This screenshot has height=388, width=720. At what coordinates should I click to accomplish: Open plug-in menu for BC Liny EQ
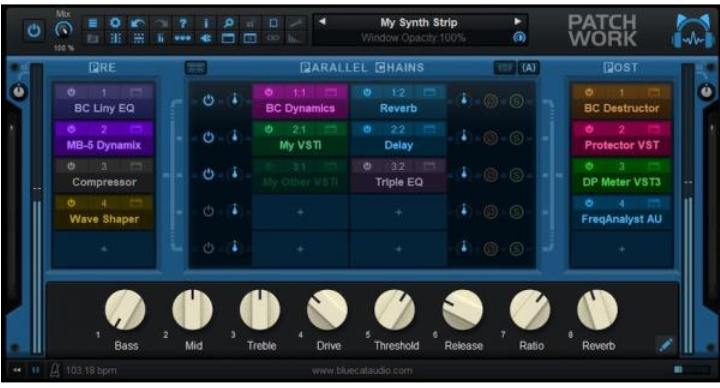click(x=104, y=108)
